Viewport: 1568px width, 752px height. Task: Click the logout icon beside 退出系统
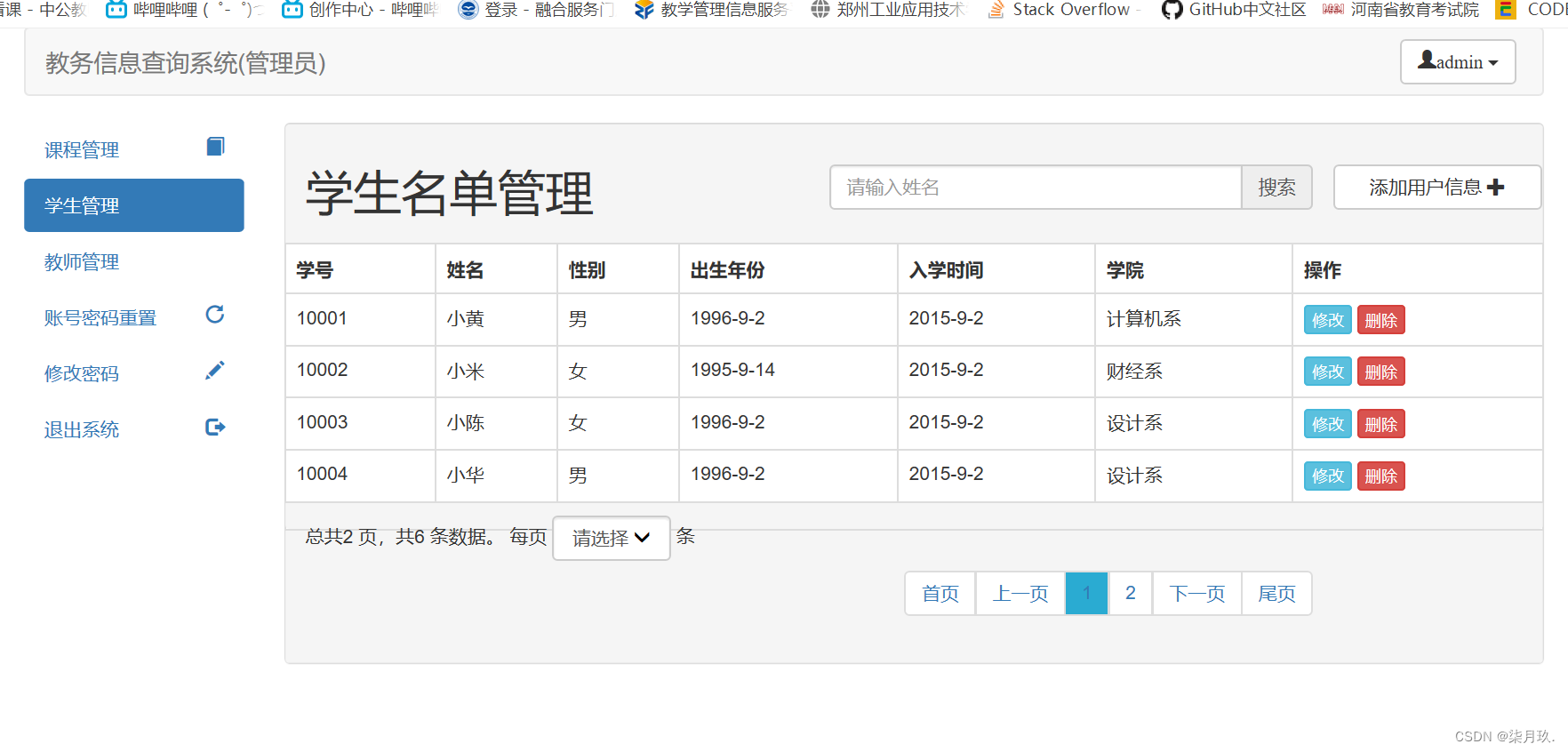(215, 428)
